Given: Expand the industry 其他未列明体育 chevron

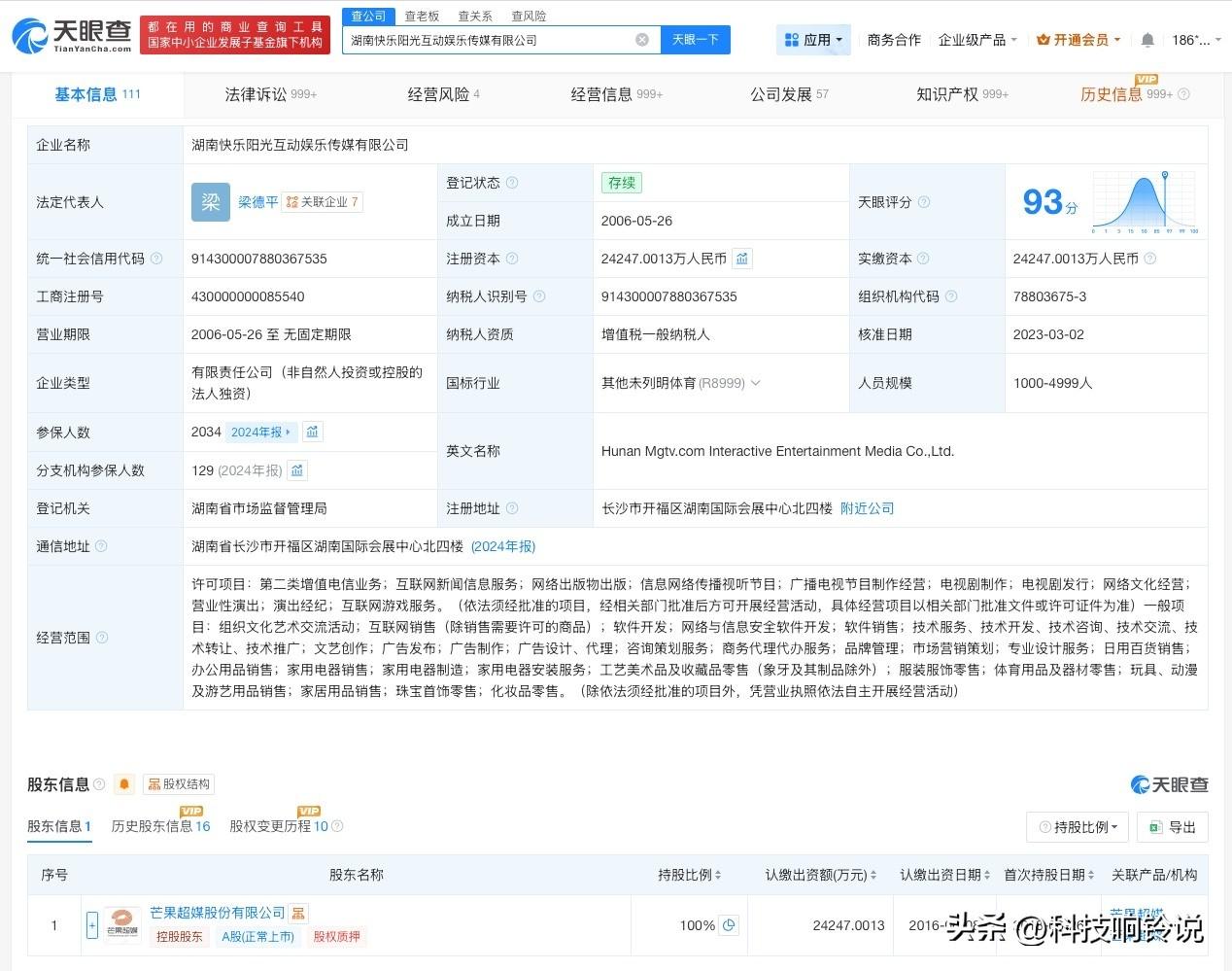Looking at the screenshot, I should [x=756, y=383].
